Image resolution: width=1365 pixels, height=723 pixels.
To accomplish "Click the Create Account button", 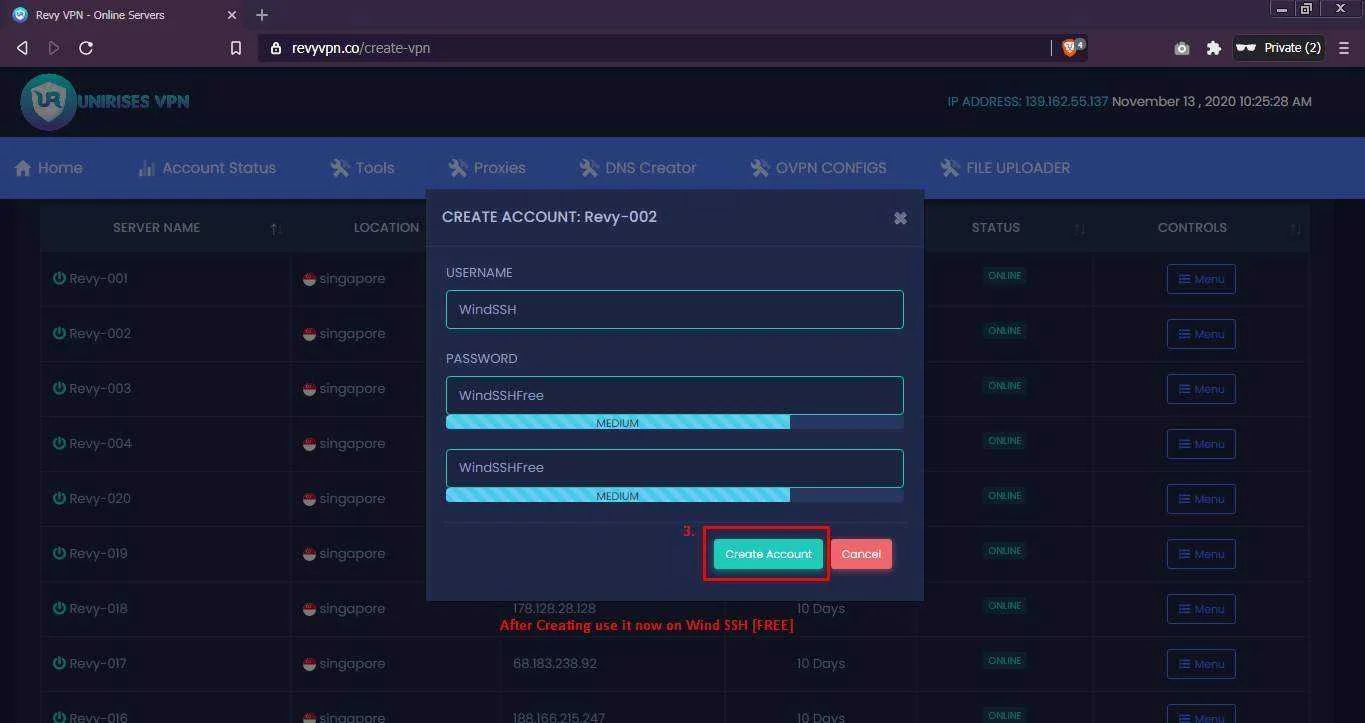I will (x=768, y=554).
